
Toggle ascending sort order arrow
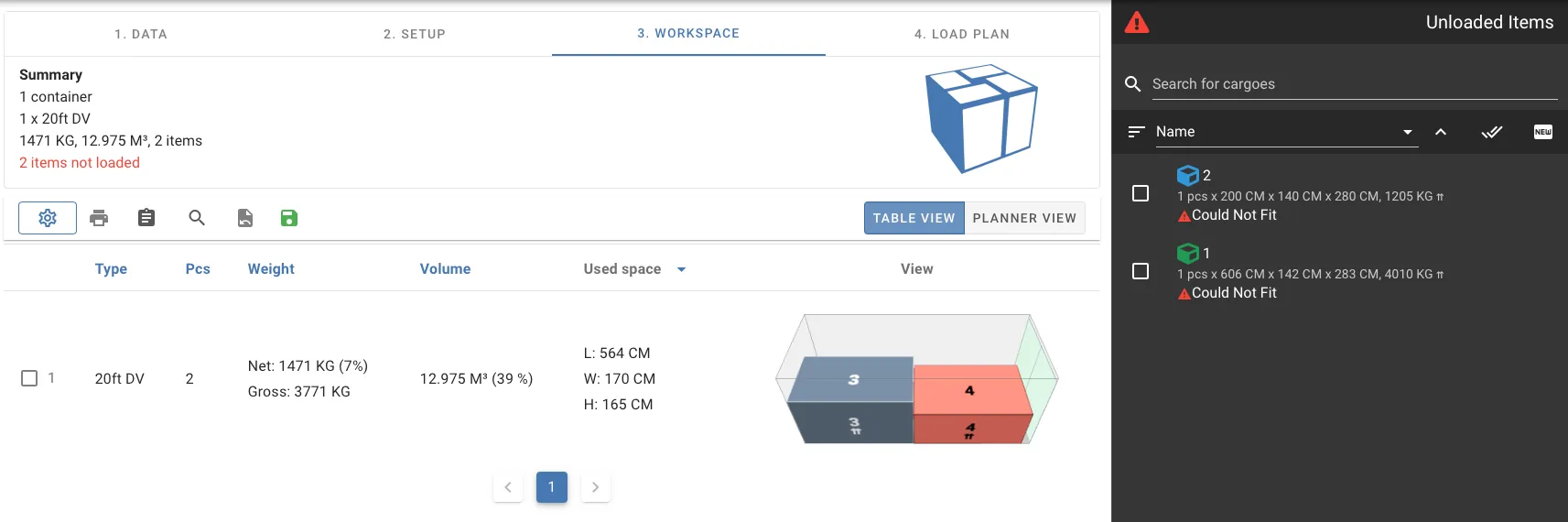click(1441, 132)
